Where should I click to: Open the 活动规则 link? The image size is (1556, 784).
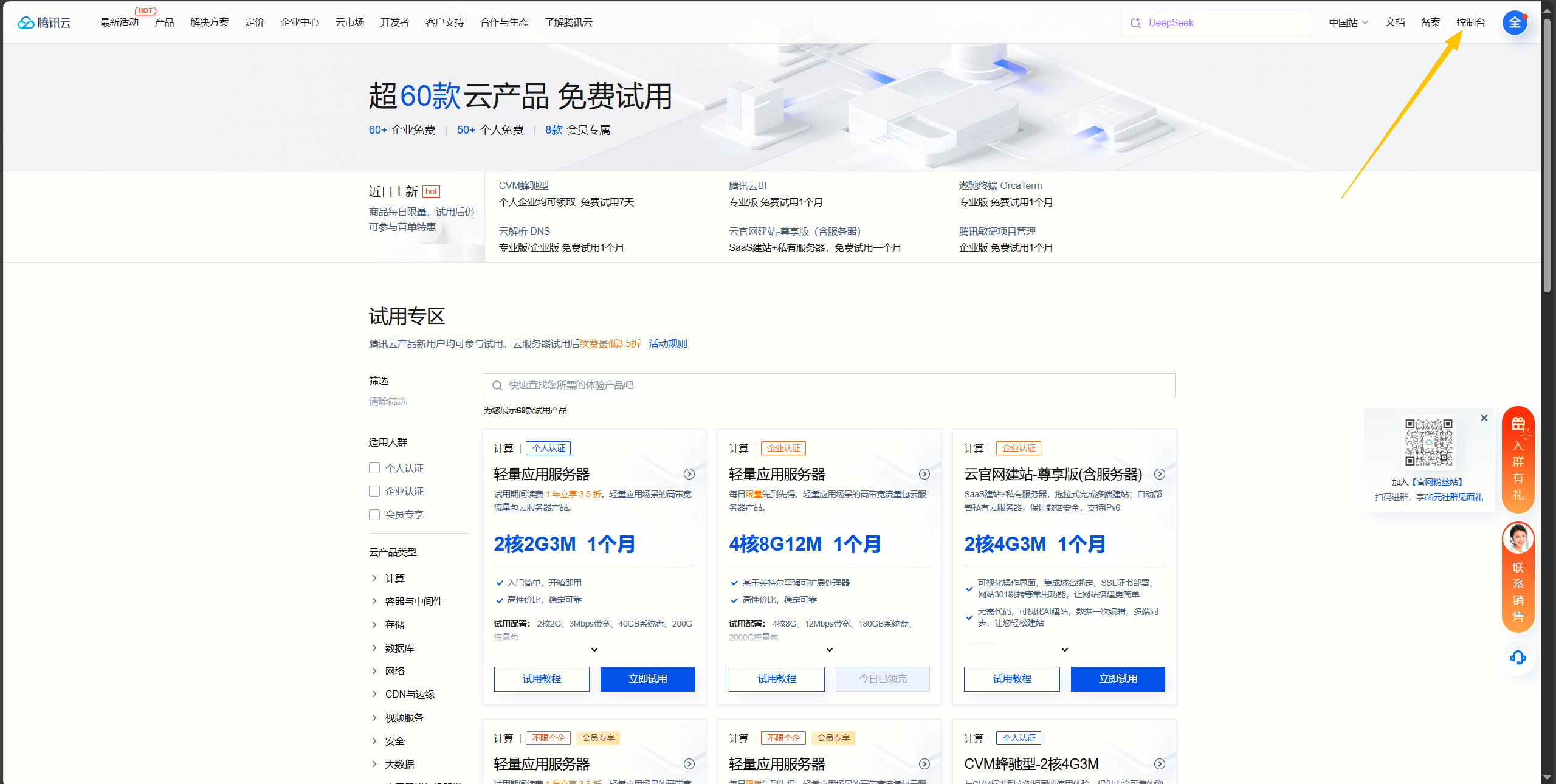667,343
